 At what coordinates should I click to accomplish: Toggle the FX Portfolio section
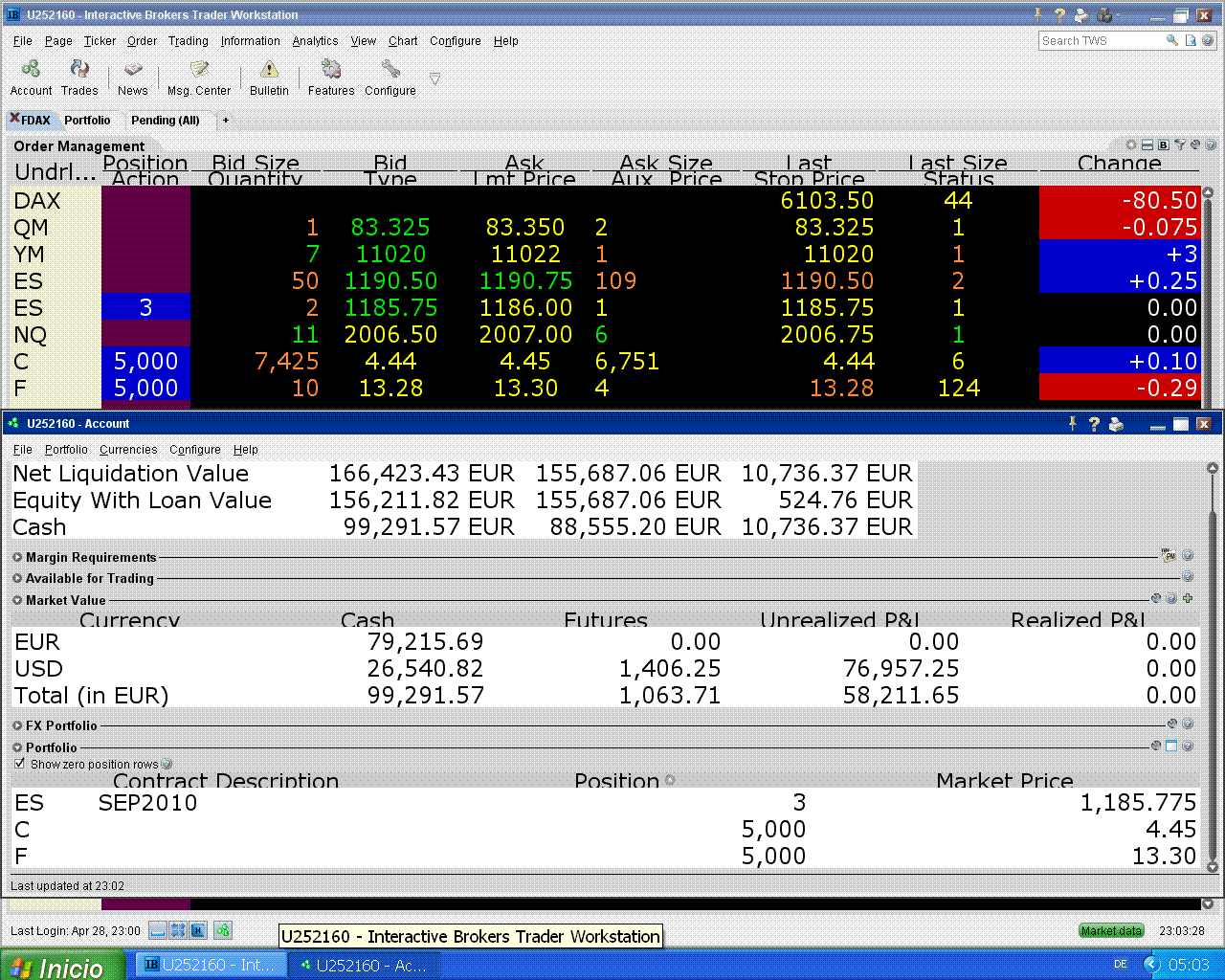click(x=17, y=725)
